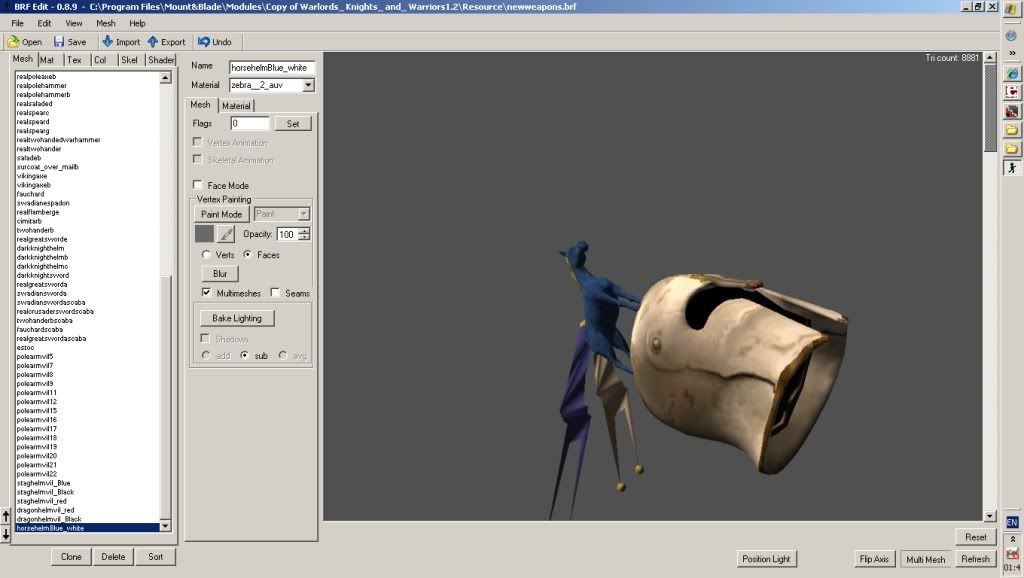Click the Position Light button
Image resolution: width=1024 pixels, height=578 pixels.
pyautogui.click(x=766, y=559)
